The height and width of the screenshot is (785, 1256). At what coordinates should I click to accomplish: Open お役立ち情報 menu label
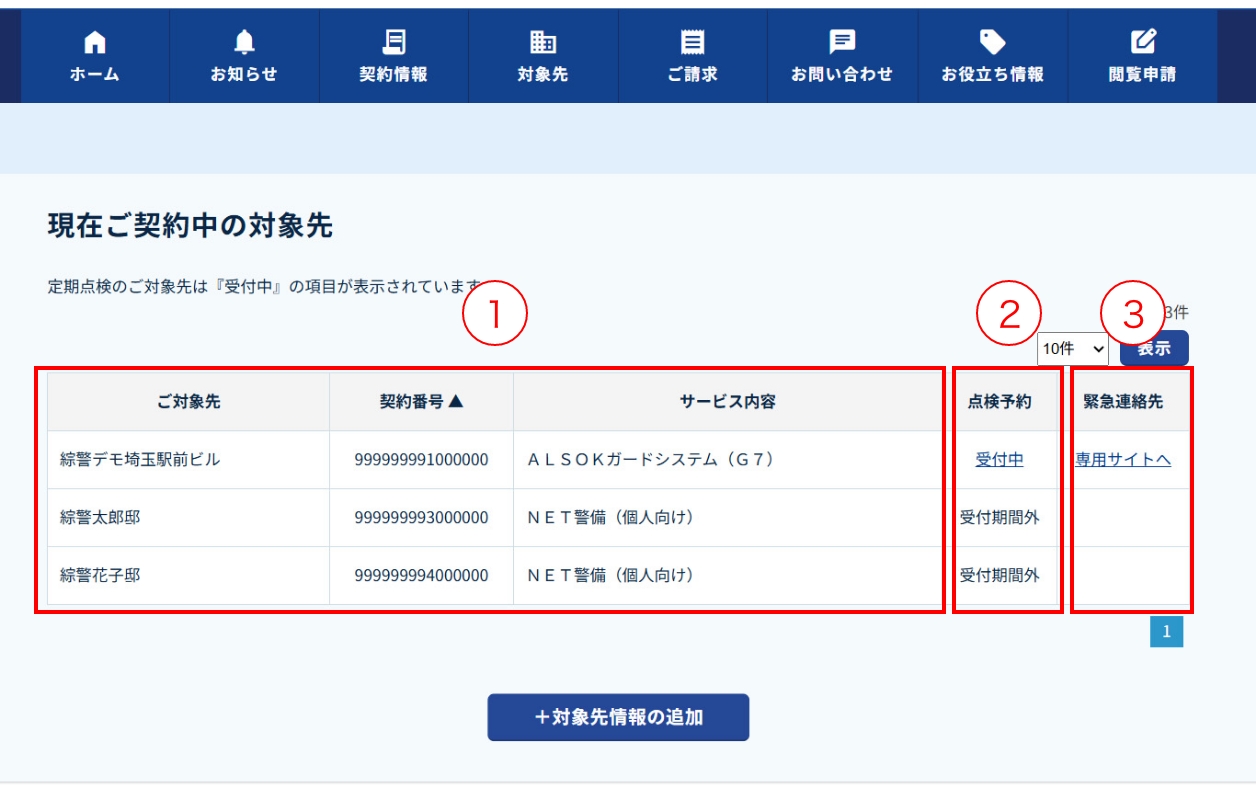coord(992,74)
